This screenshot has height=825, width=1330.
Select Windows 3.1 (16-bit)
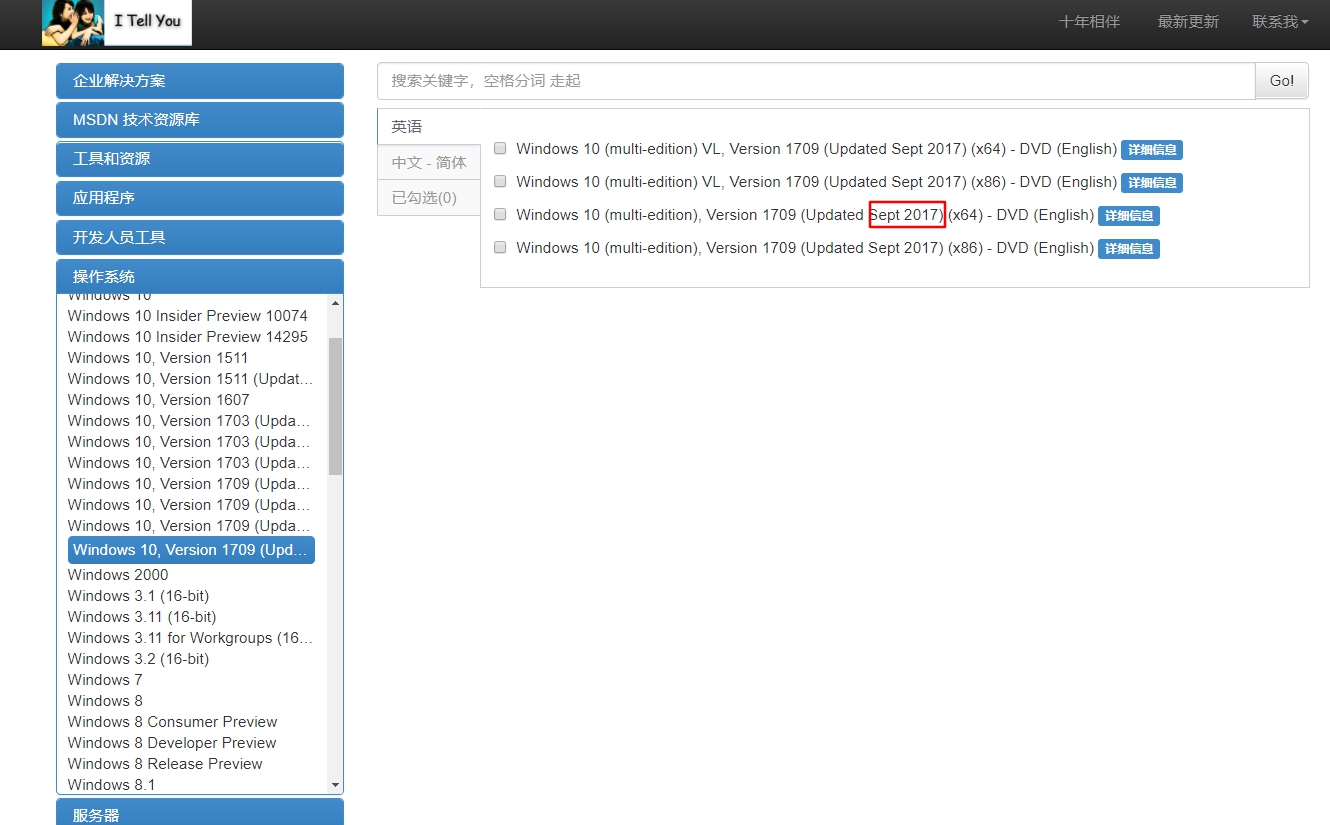(x=139, y=596)
